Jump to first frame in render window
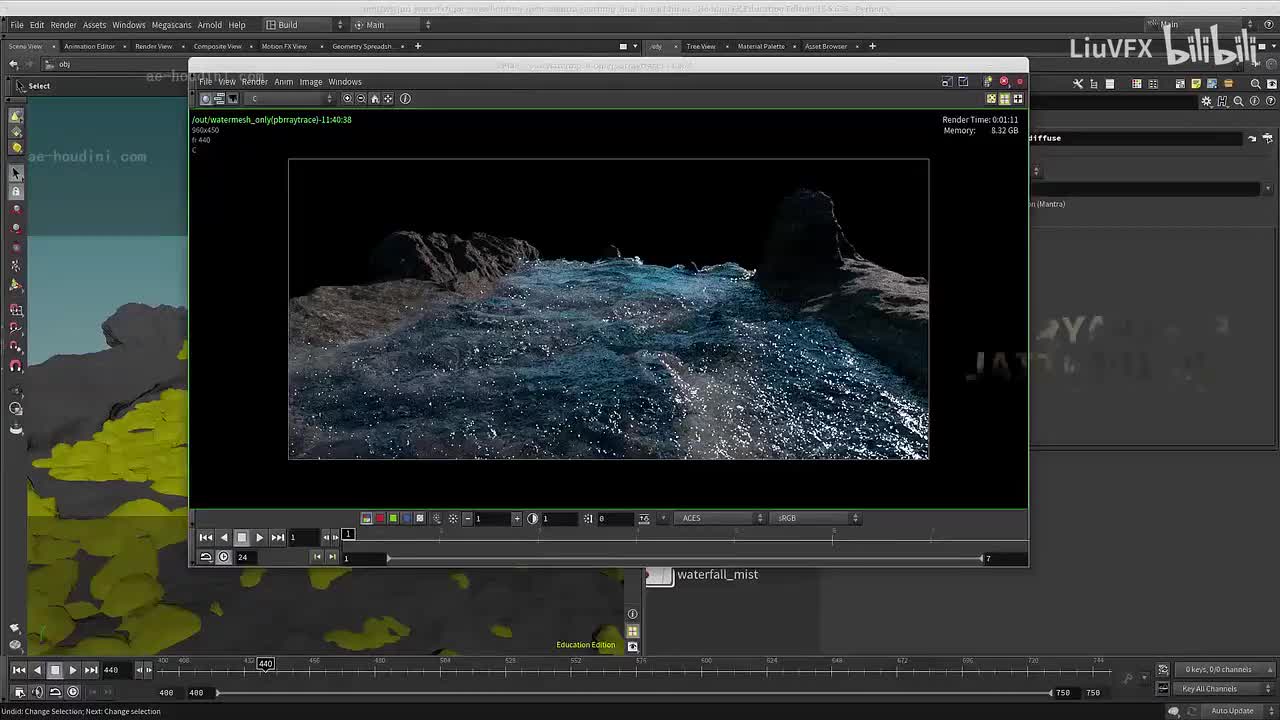This screenshot has width=1280, height=720. (206, 538)
